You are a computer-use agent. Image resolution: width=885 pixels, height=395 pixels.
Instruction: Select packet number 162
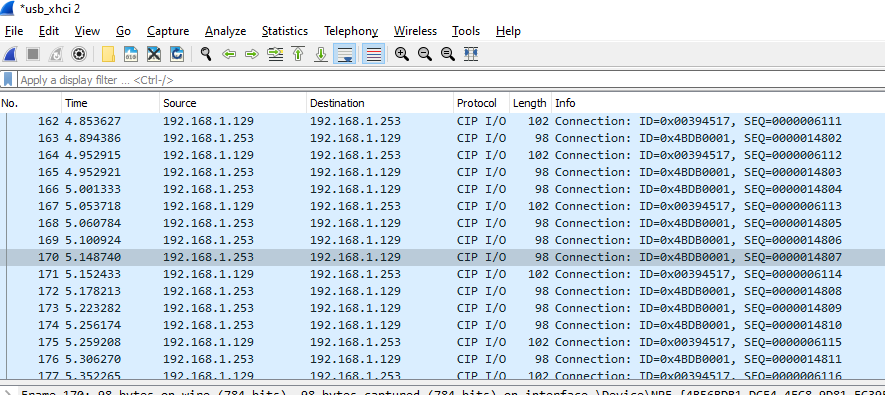442,121
